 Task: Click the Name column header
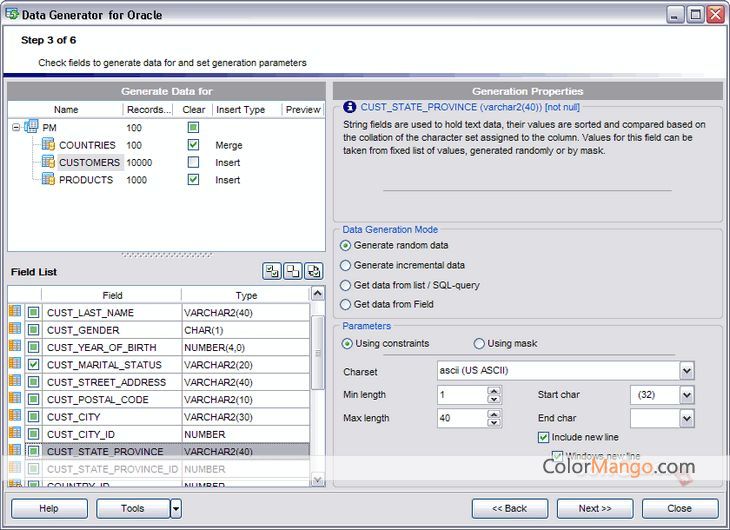pyautogui.click(x=66, y=109)
